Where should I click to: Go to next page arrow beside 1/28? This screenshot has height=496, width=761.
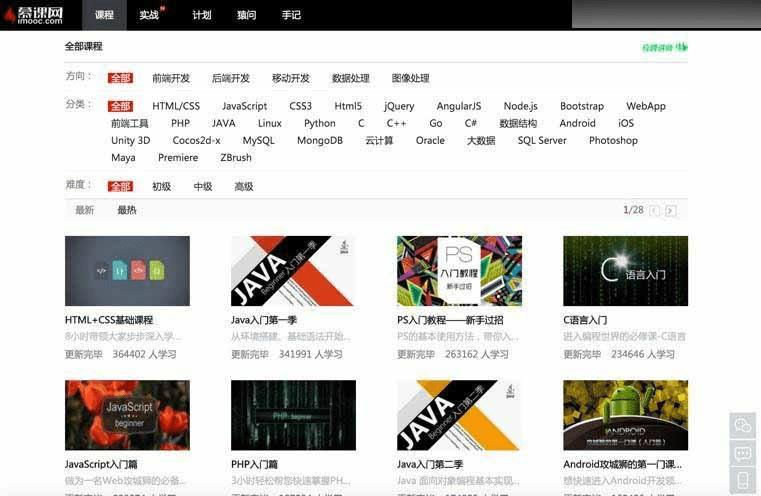tap(671, 211)
